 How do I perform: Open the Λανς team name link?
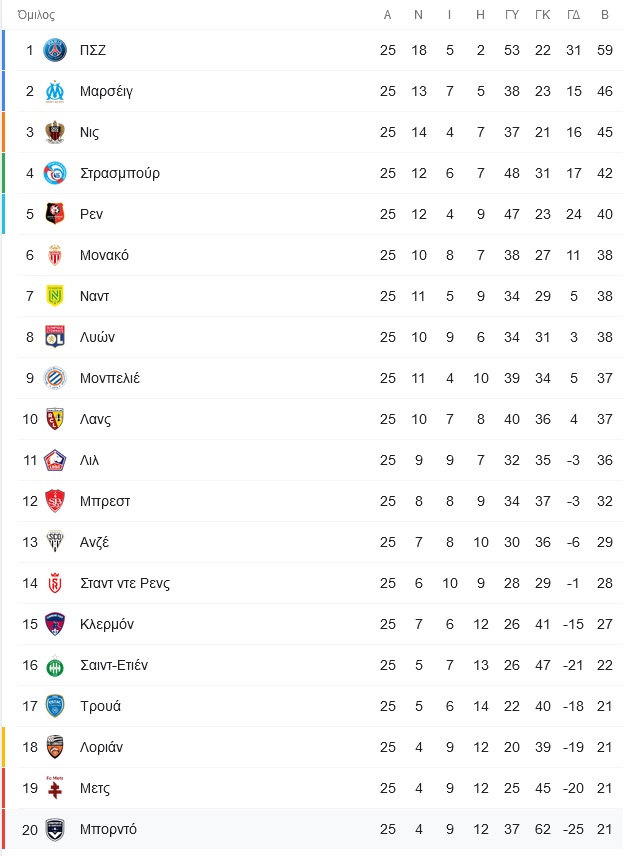96,419
